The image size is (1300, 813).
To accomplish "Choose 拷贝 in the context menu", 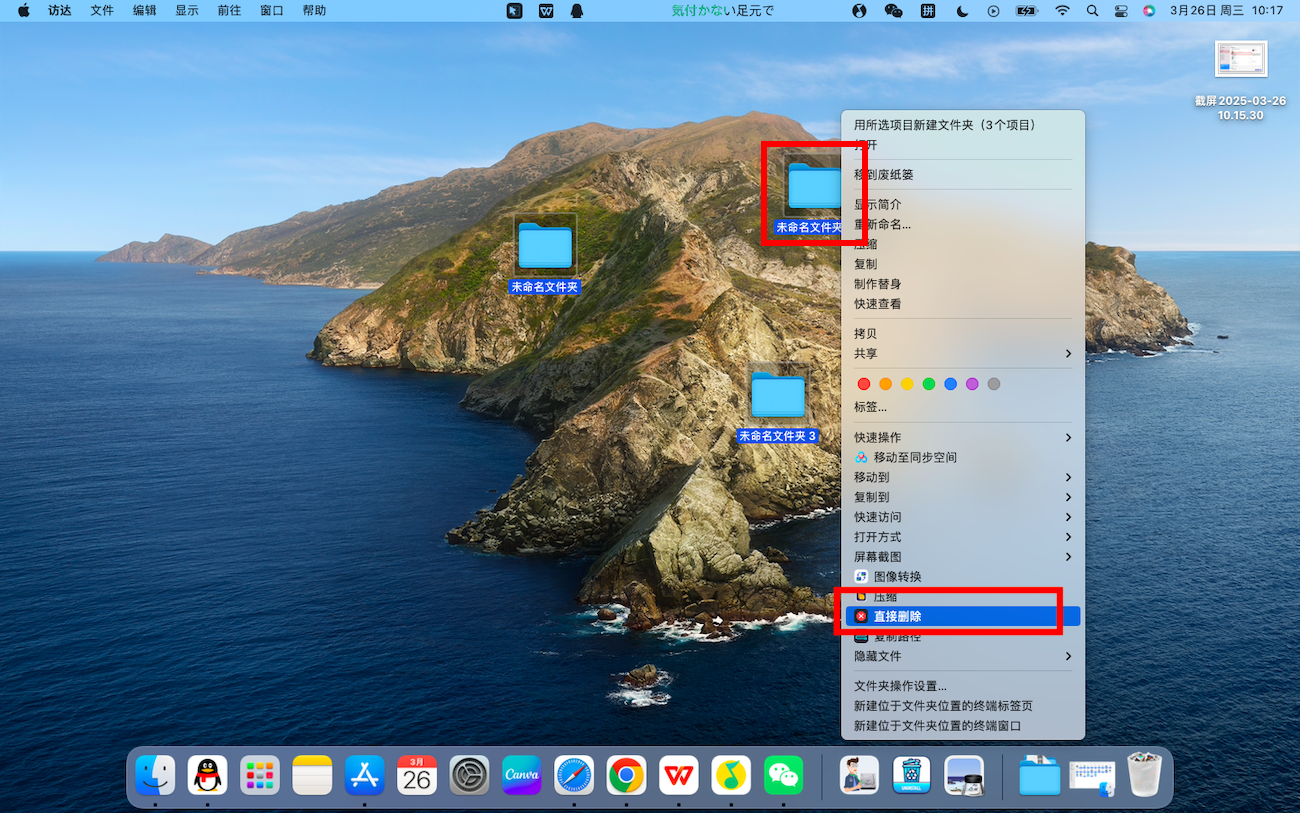I will pyautogui.click(x=963, y=334).
